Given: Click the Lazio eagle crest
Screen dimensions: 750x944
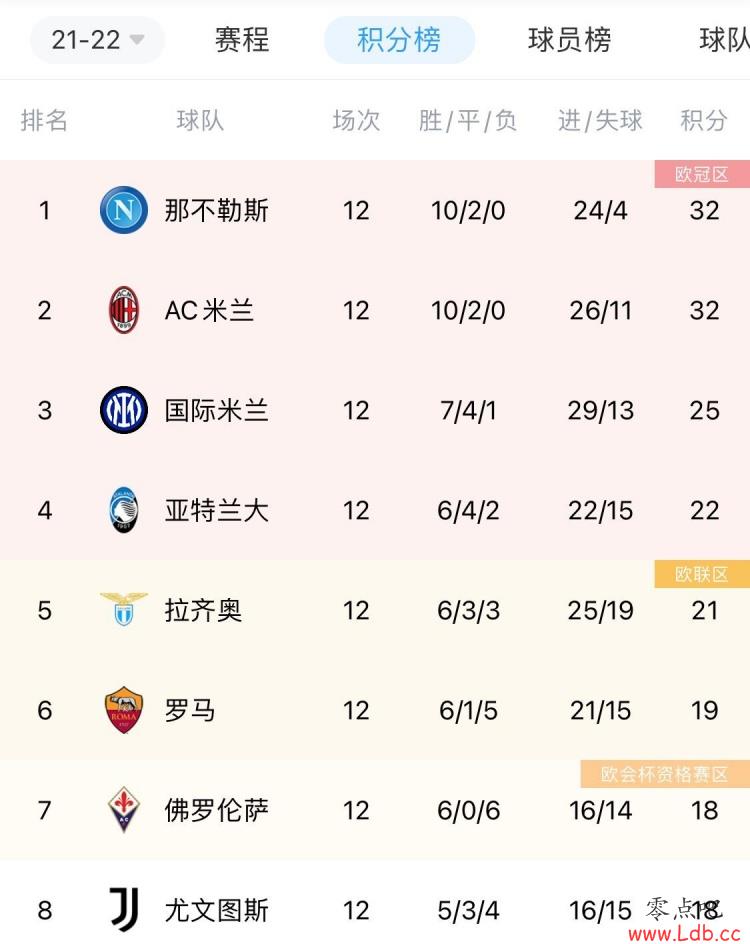Looking at the screenshot, I should [x=123, y=609].
